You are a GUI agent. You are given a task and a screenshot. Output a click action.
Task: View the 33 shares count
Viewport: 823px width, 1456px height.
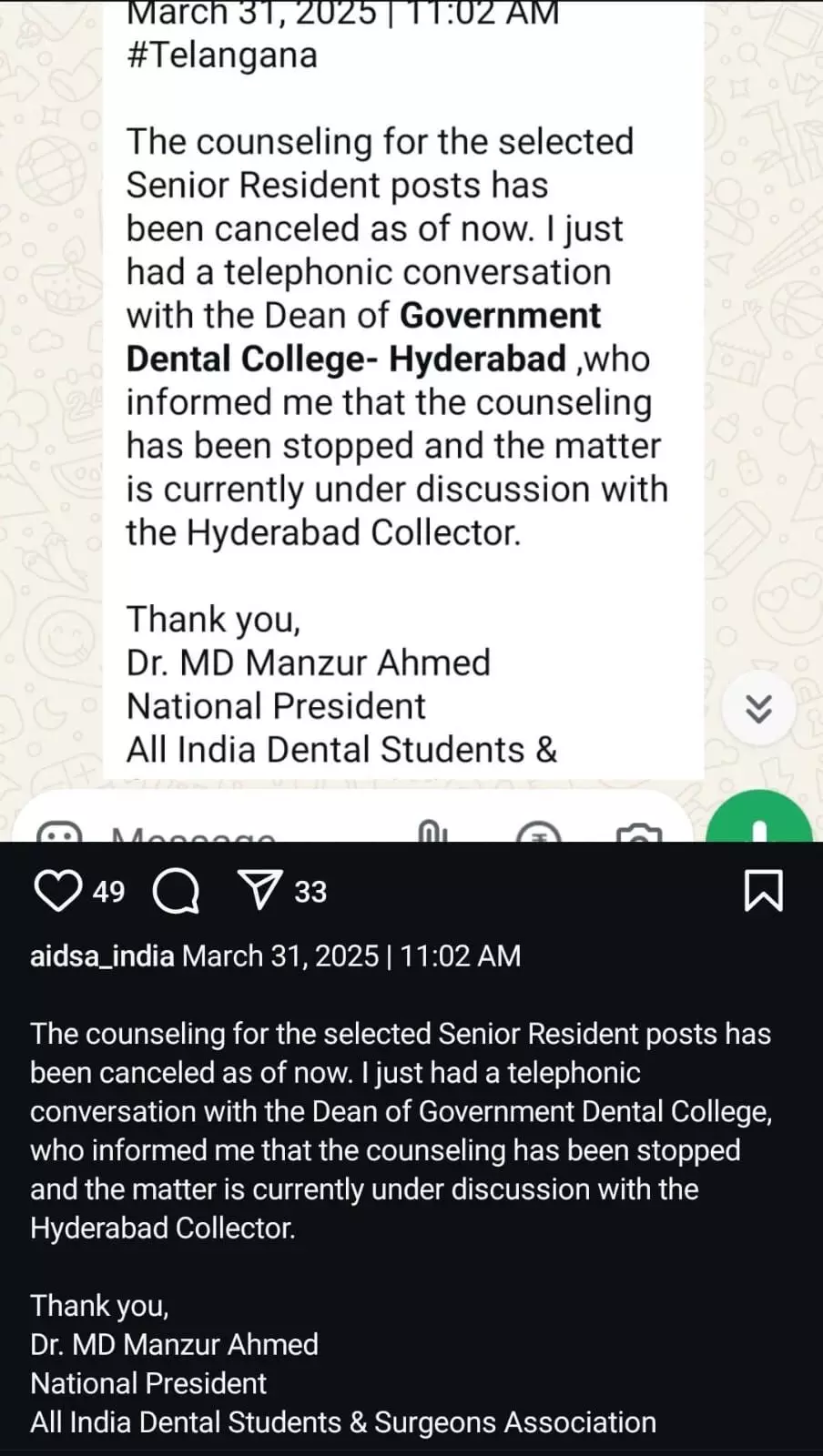coord(310,892)
